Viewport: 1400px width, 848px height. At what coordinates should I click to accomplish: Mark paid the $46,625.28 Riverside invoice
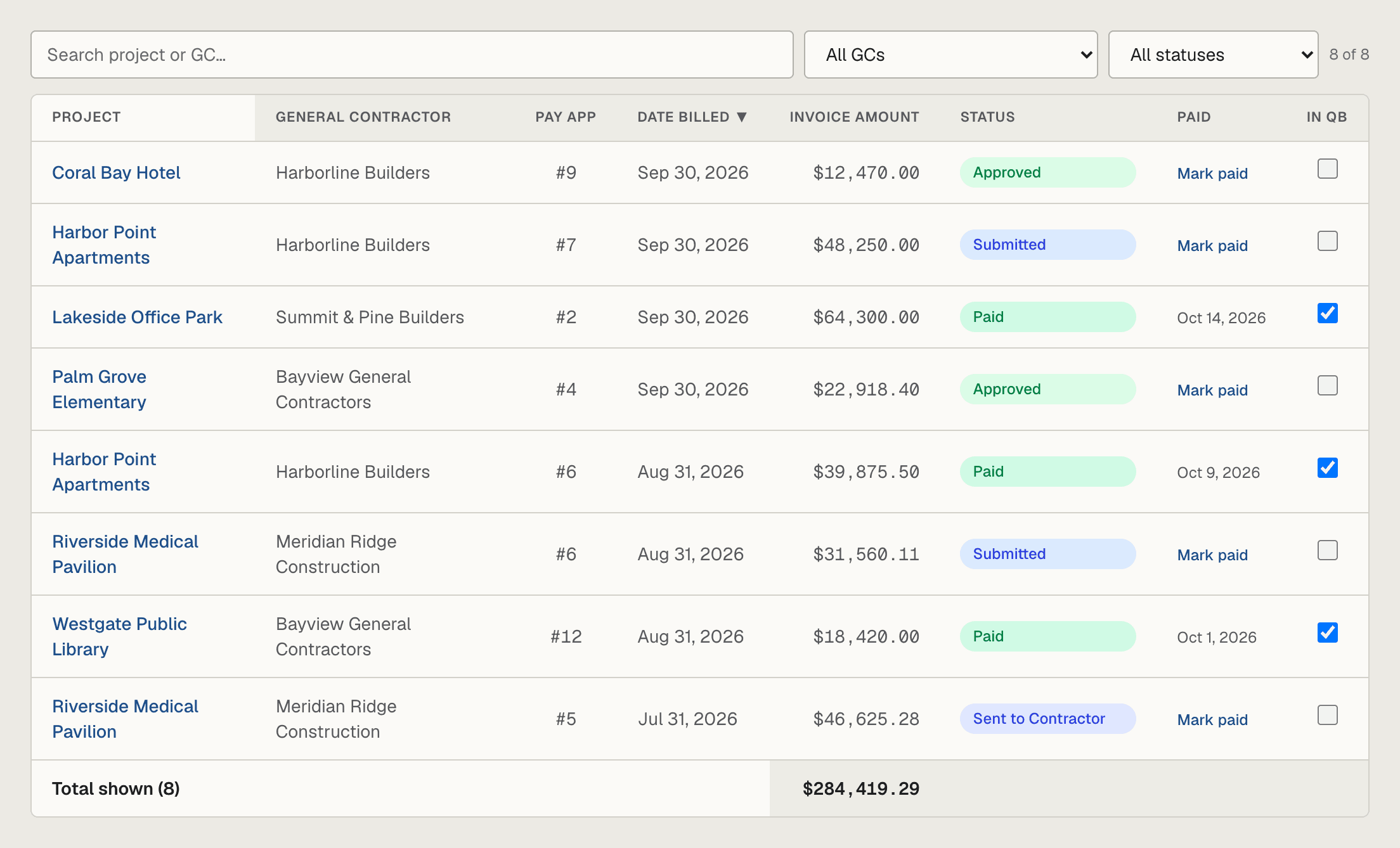point(1212,719)
